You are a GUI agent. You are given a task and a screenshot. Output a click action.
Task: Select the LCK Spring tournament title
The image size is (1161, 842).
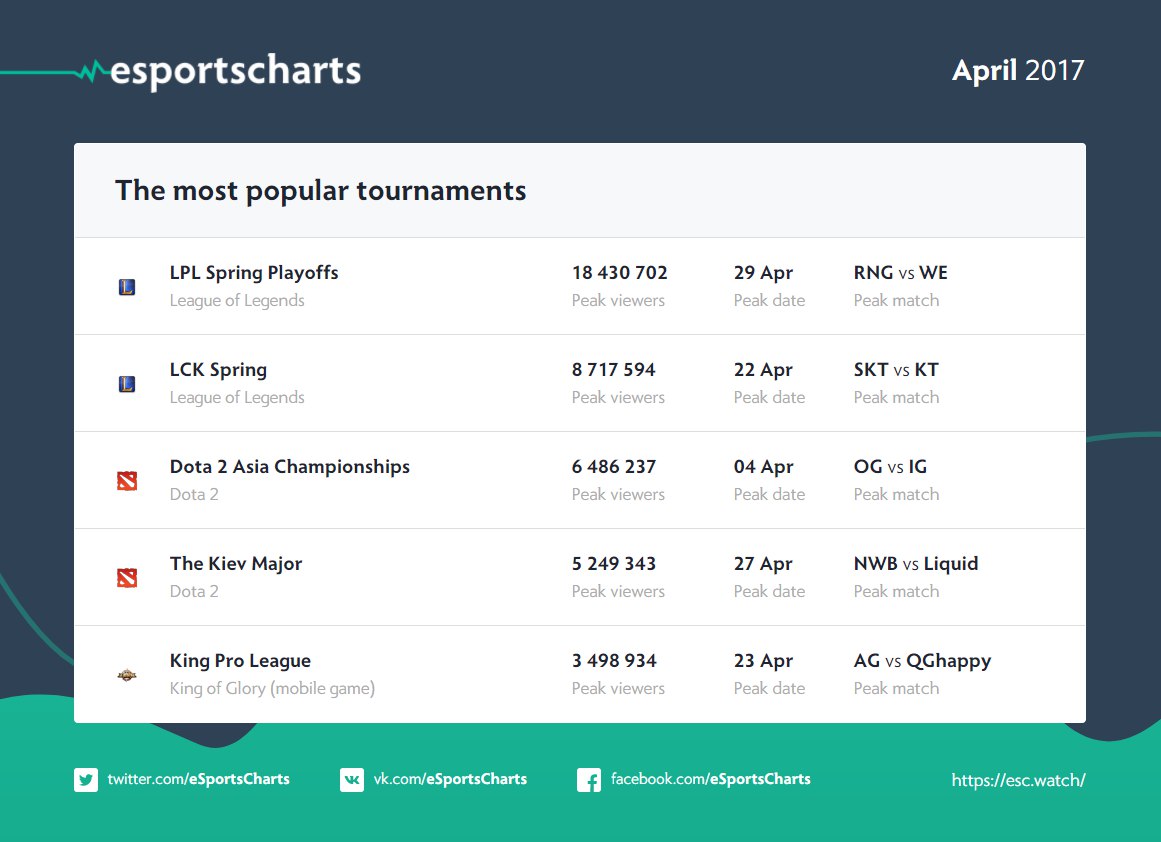click(x=218, y=370)
